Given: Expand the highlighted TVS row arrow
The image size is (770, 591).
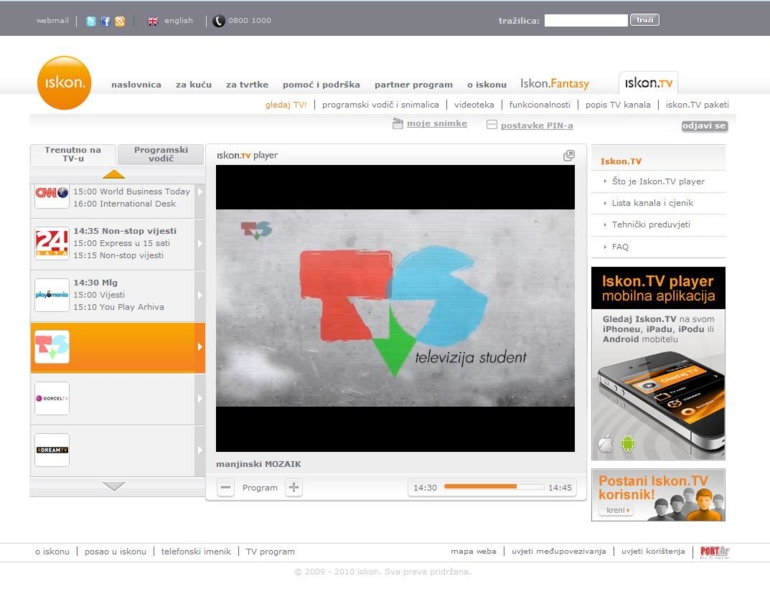Looking at the screenshot, I should 200,347.
